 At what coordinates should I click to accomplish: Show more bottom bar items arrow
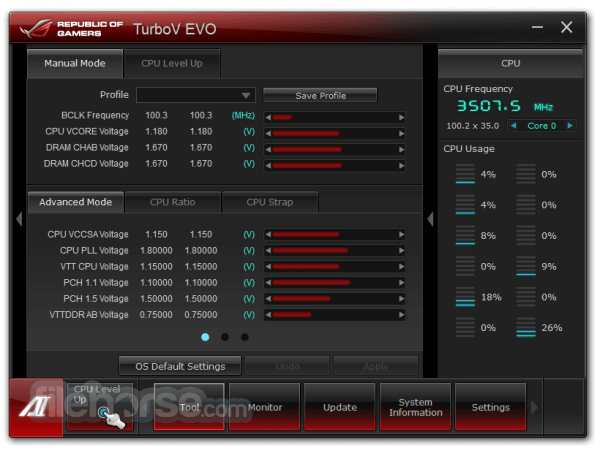coord(534,407)
